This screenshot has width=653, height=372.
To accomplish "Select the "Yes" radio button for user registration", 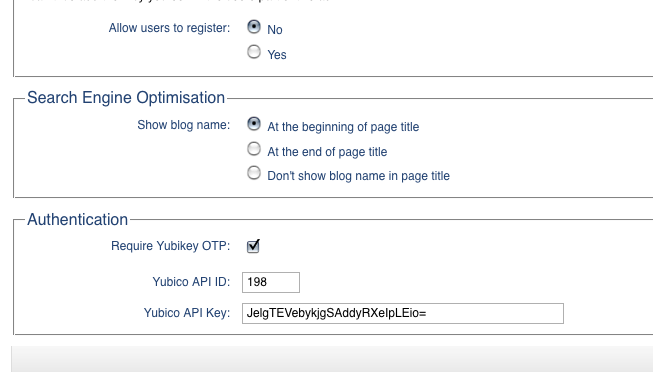I will 254,52.
